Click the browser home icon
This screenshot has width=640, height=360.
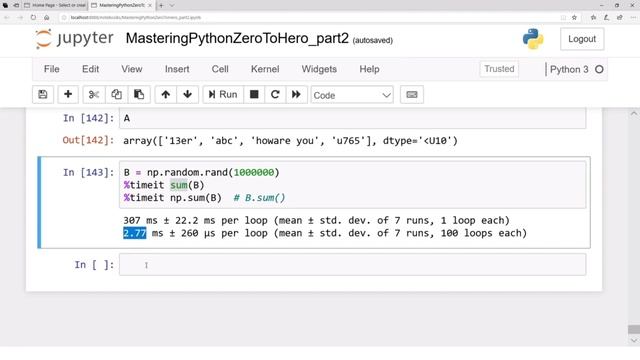(47, 18)
